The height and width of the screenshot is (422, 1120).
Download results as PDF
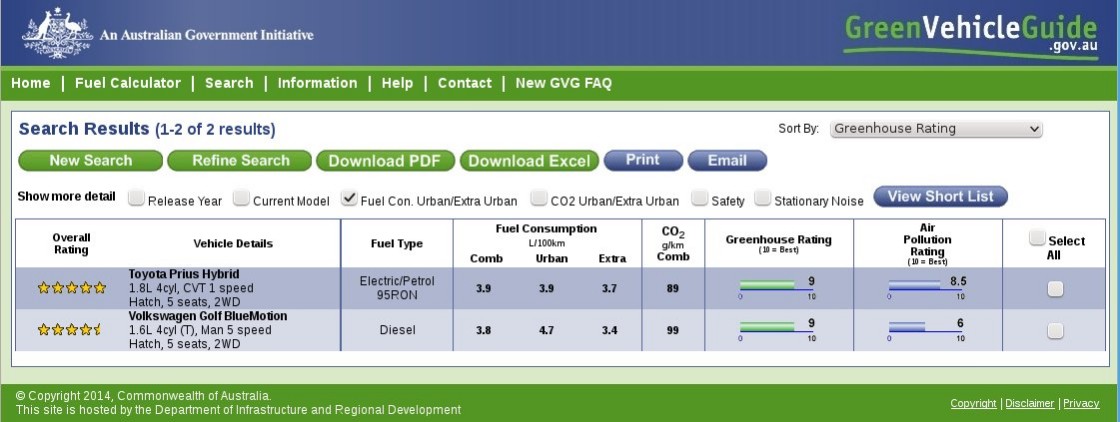(x=385, y=161)
